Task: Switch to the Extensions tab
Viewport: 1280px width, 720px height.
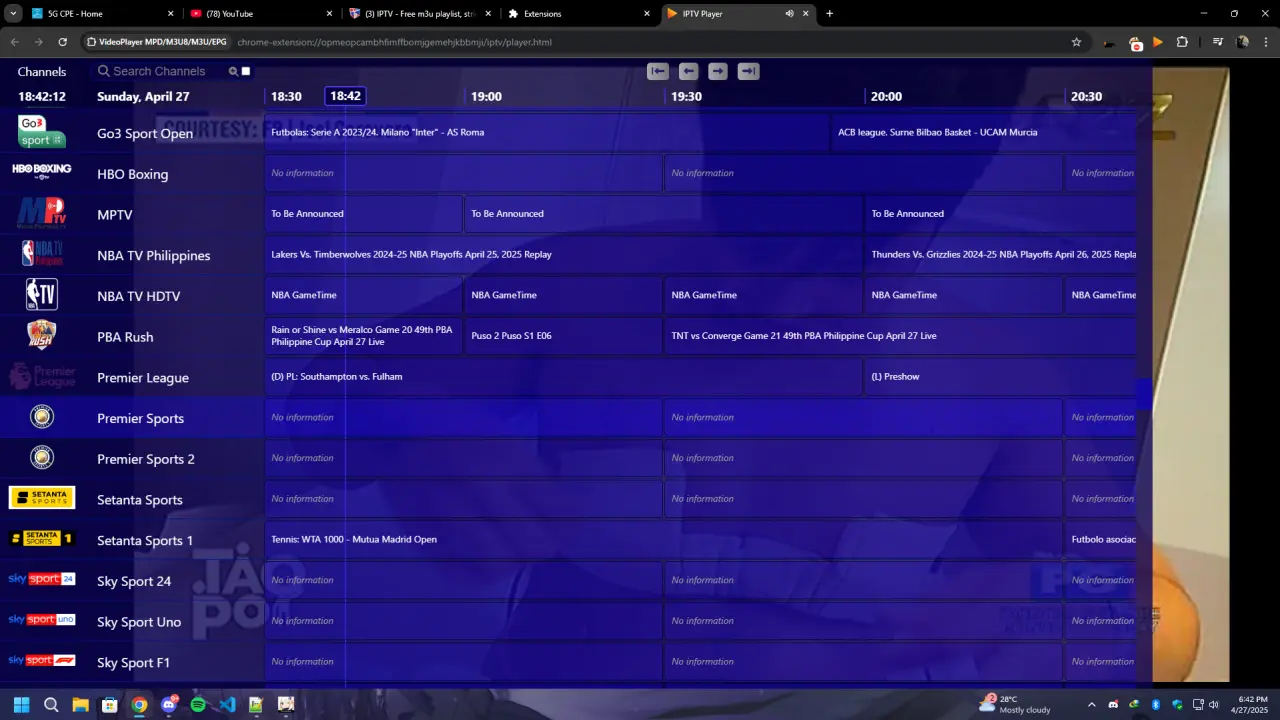Action: [580, 14]
